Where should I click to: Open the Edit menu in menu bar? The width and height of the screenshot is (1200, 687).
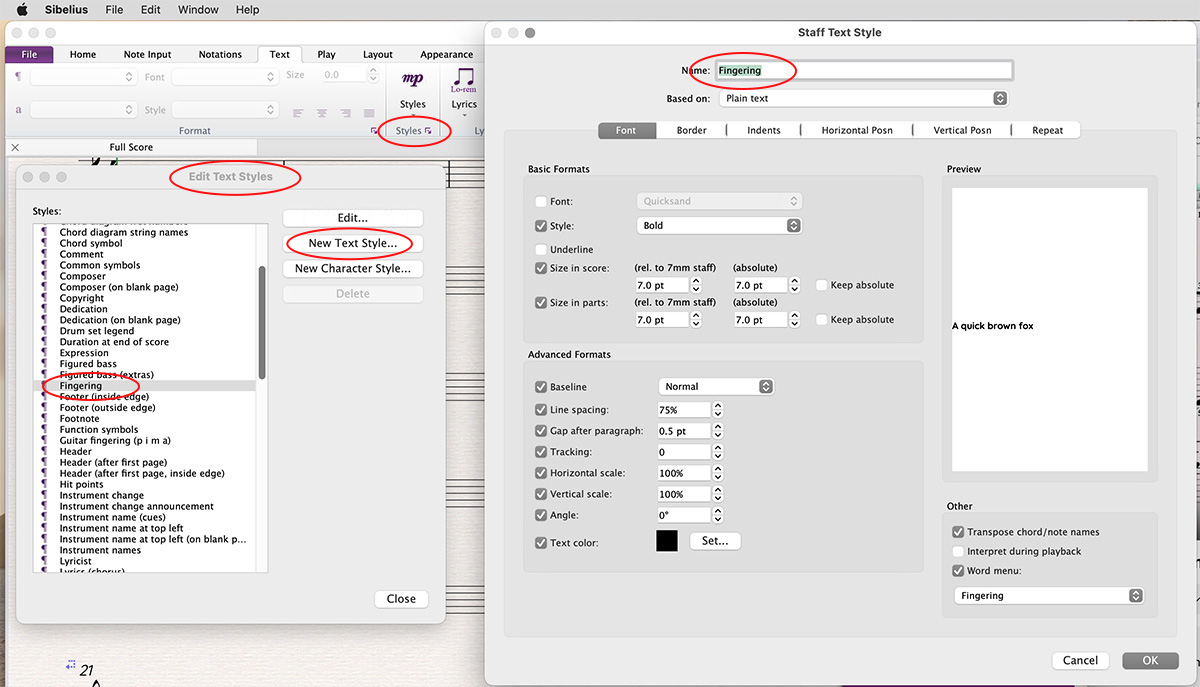(150, 10)
